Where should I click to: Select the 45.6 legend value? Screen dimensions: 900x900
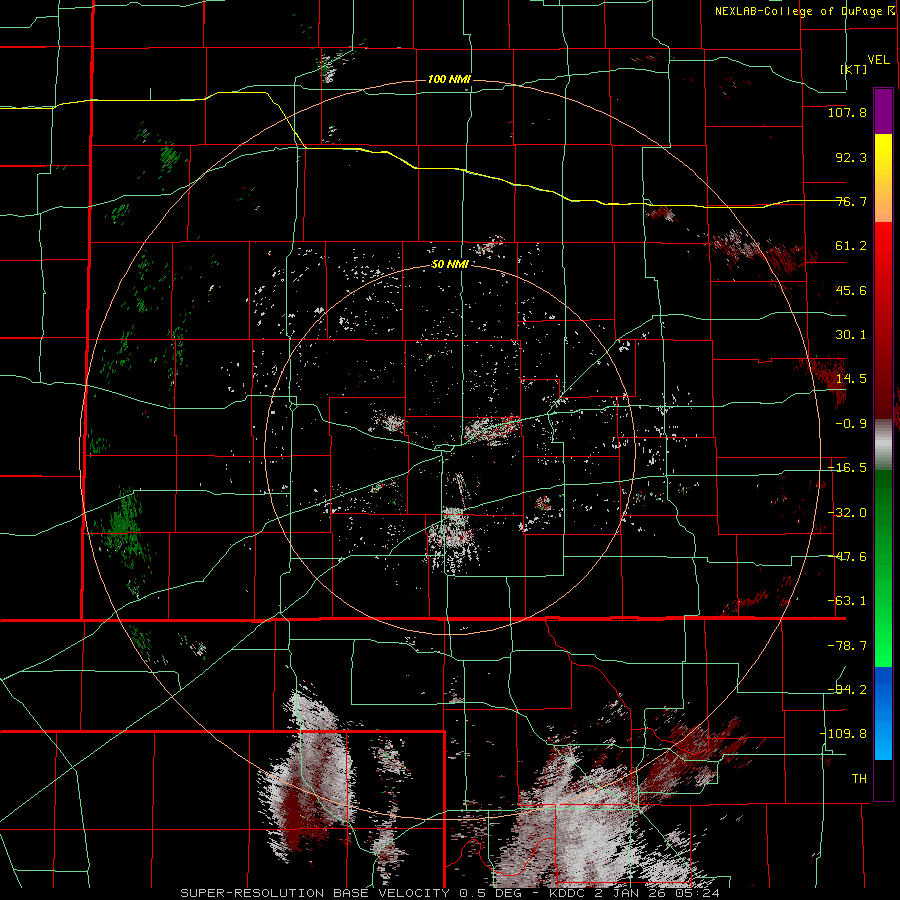[851, 290]
